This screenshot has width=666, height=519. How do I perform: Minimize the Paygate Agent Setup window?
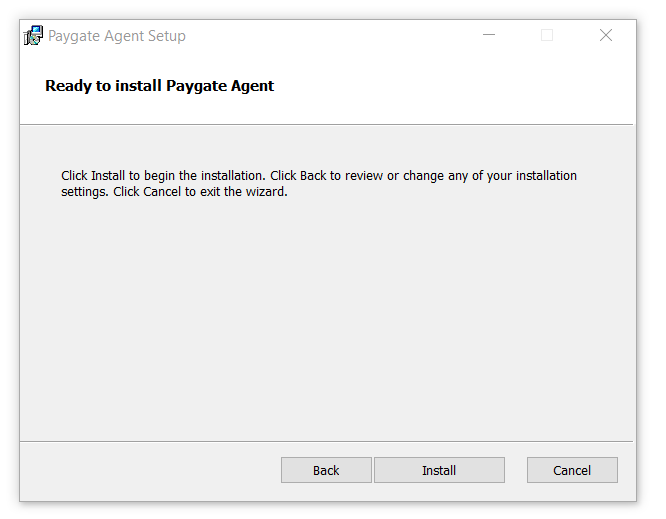coord(489,35)
